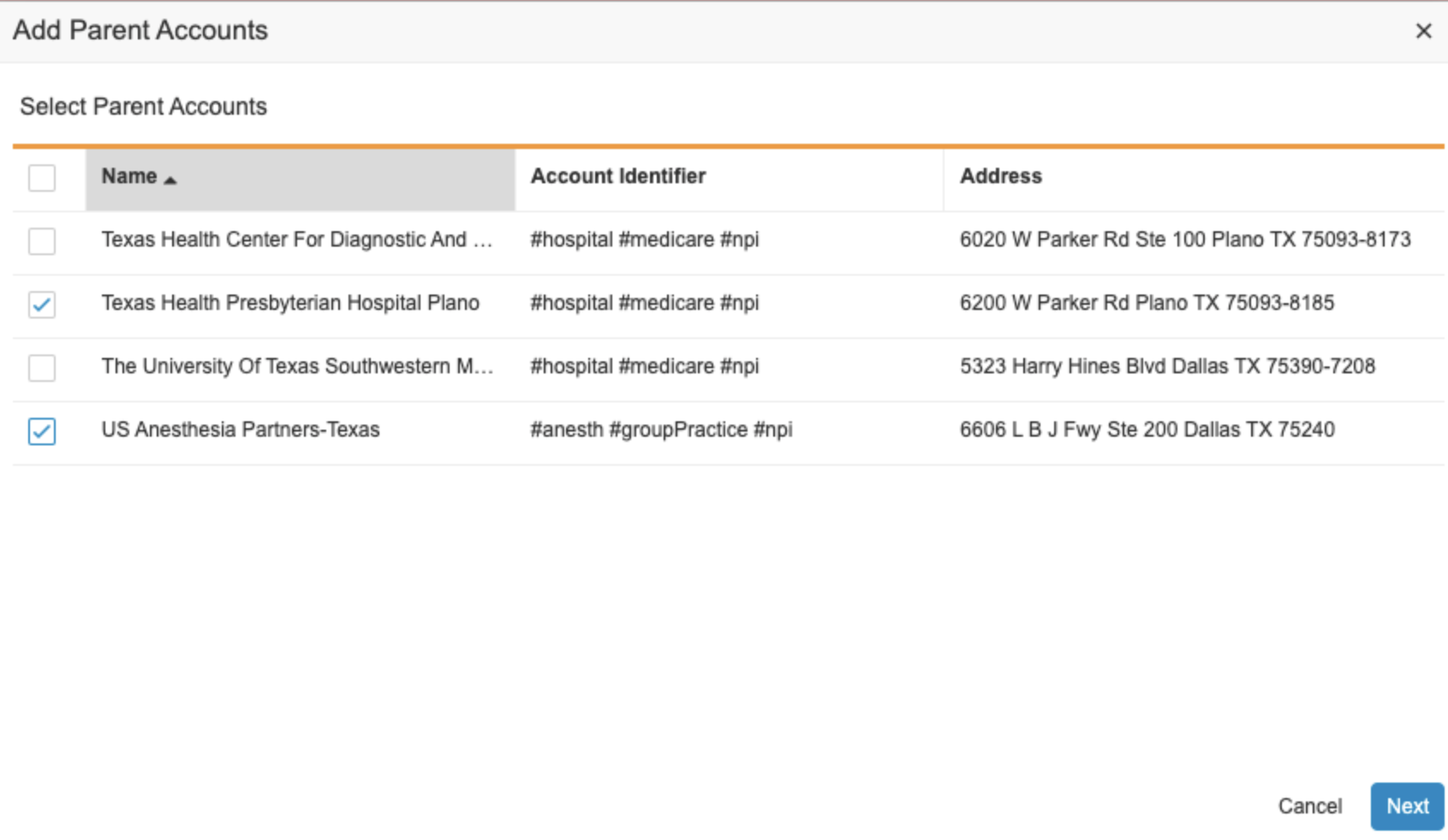Click The University Of Texas Southwestern name
This screenshot has height=840, width=1448.
(296, 366)
